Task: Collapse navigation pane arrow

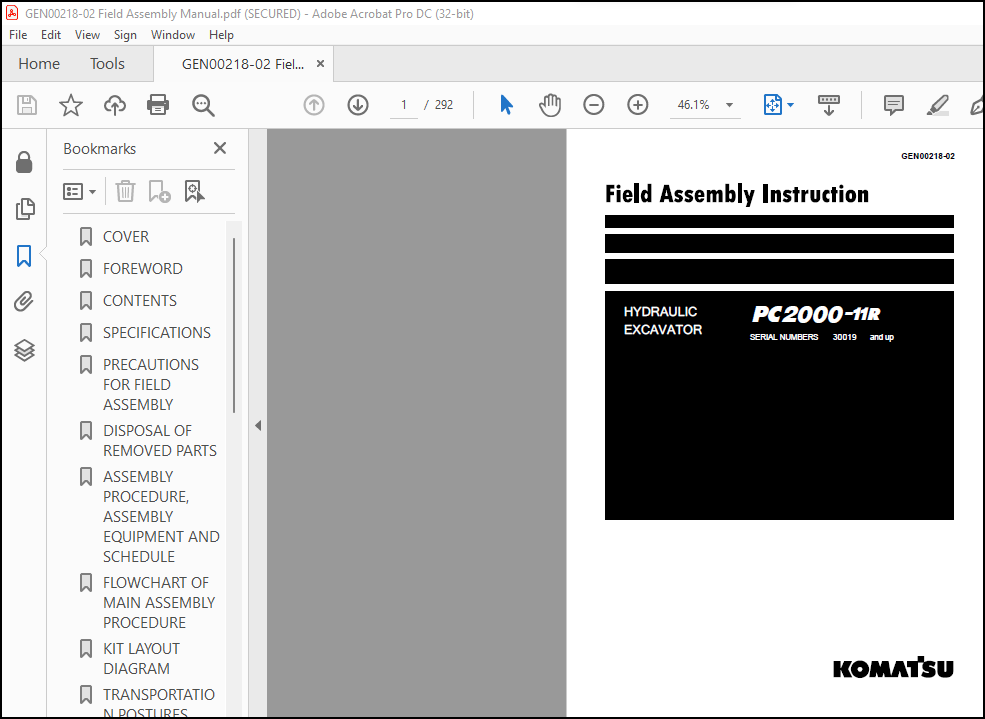Action: 258,426
